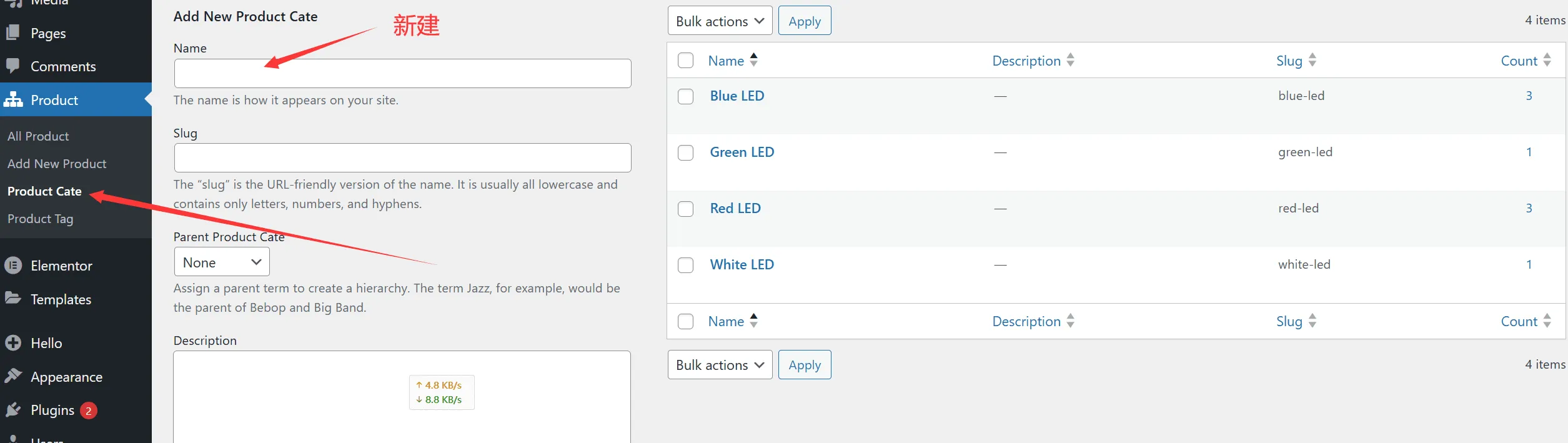Check the Blue LED row checkbox

(x=686, y=96)
